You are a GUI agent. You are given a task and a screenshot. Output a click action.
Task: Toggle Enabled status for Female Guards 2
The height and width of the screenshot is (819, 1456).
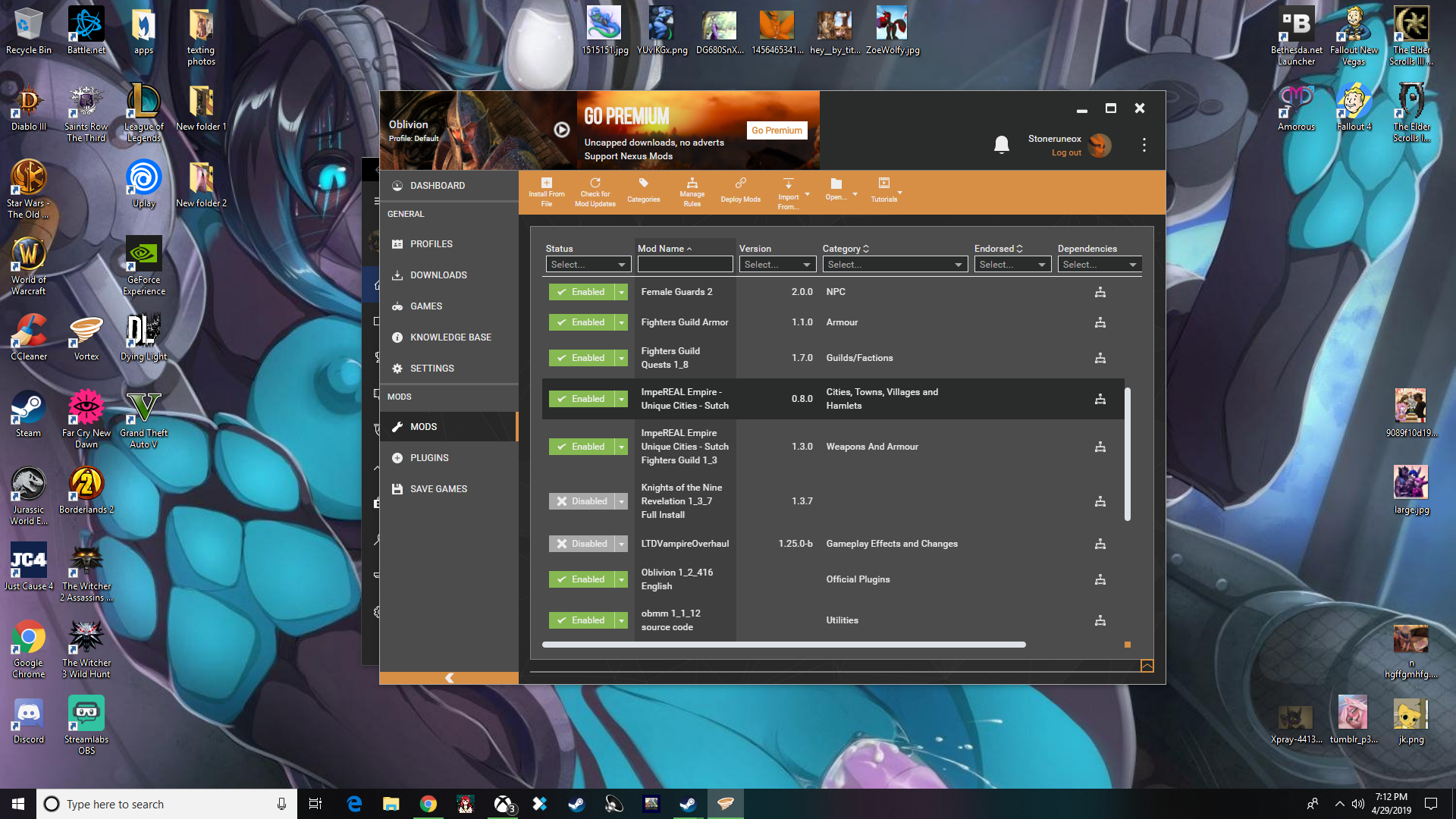(582, 292)
